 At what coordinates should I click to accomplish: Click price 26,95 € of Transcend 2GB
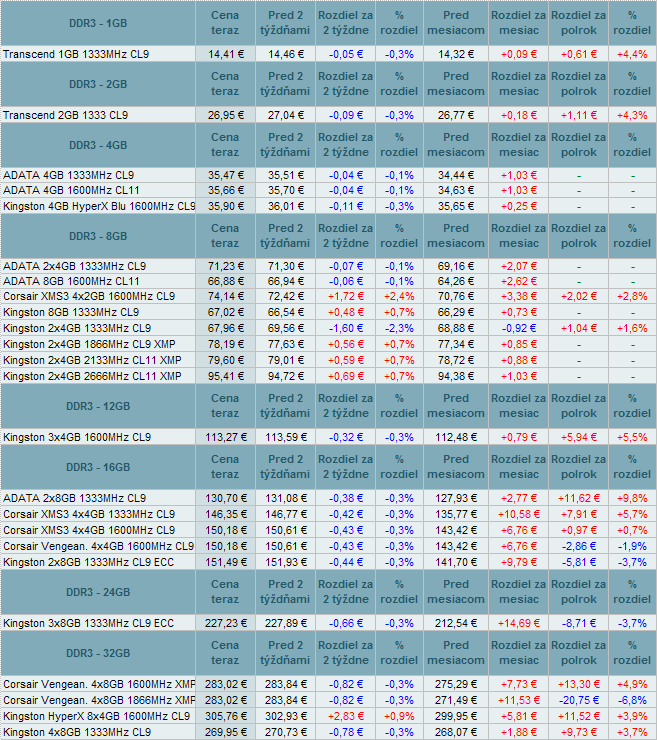click(226, 115)
